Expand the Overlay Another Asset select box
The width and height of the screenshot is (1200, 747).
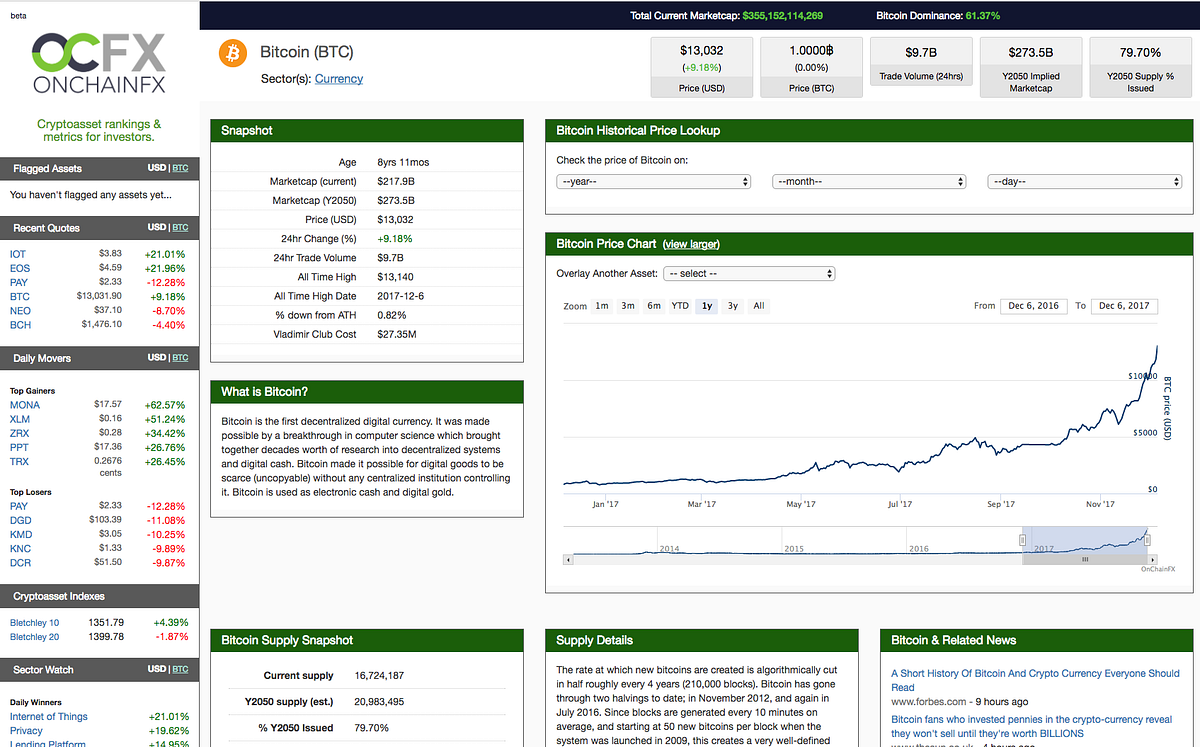click(x=750, y=274)
